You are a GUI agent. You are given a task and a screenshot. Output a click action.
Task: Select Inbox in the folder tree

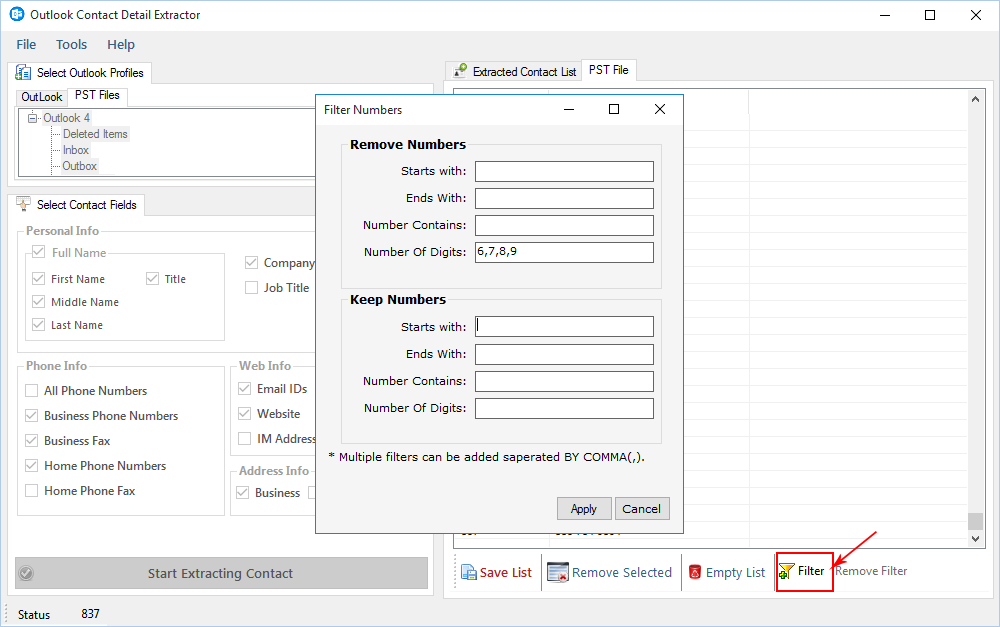[x=76, y=150]
